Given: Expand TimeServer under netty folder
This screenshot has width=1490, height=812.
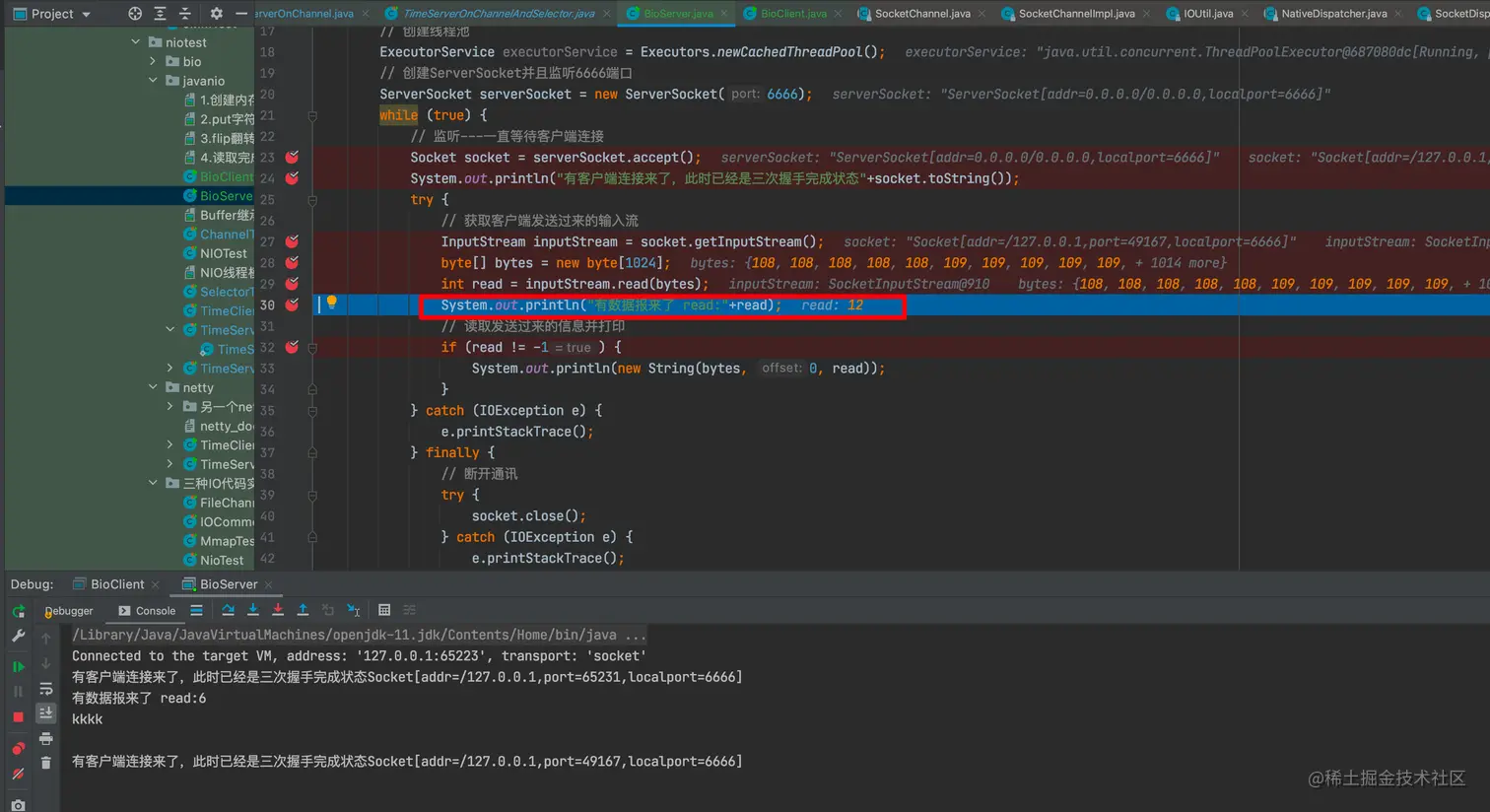Looking at the screenshot, I should coord(169,464).
